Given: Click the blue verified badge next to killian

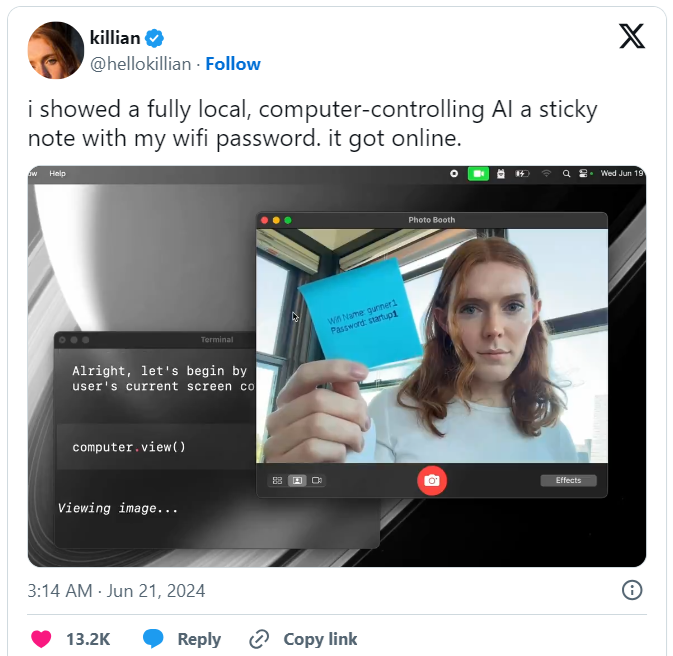Looking at the screenshot, I should 154,38.
